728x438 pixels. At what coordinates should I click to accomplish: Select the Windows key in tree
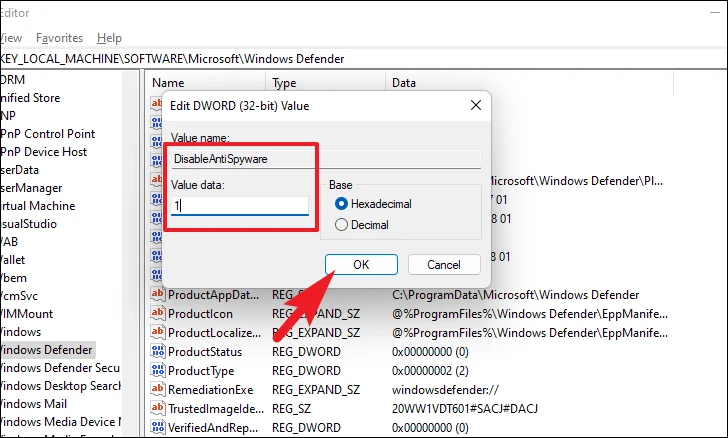20,332
